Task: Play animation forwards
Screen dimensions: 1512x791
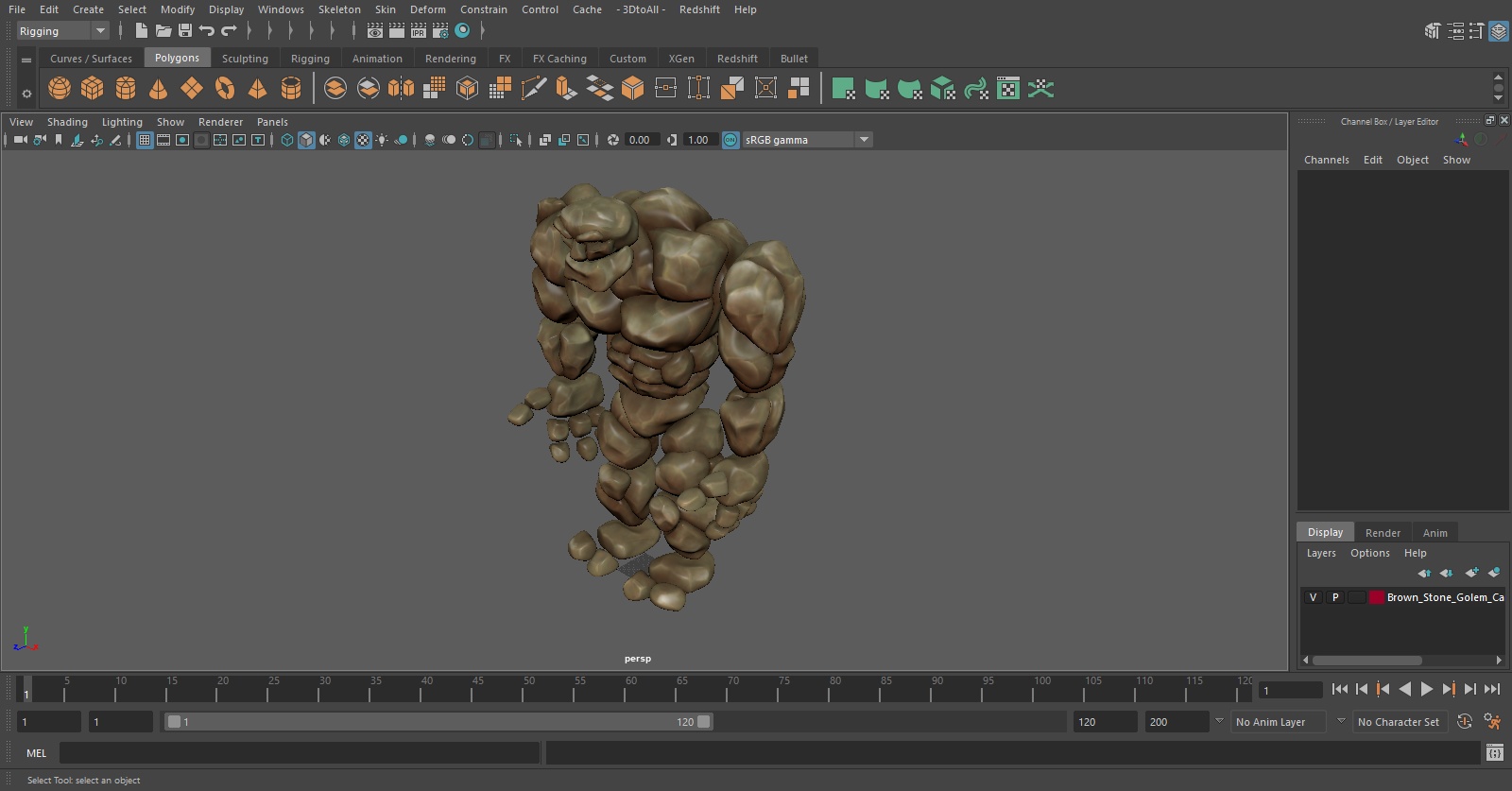Action: pyautogui.click(x=1426, y=689)
